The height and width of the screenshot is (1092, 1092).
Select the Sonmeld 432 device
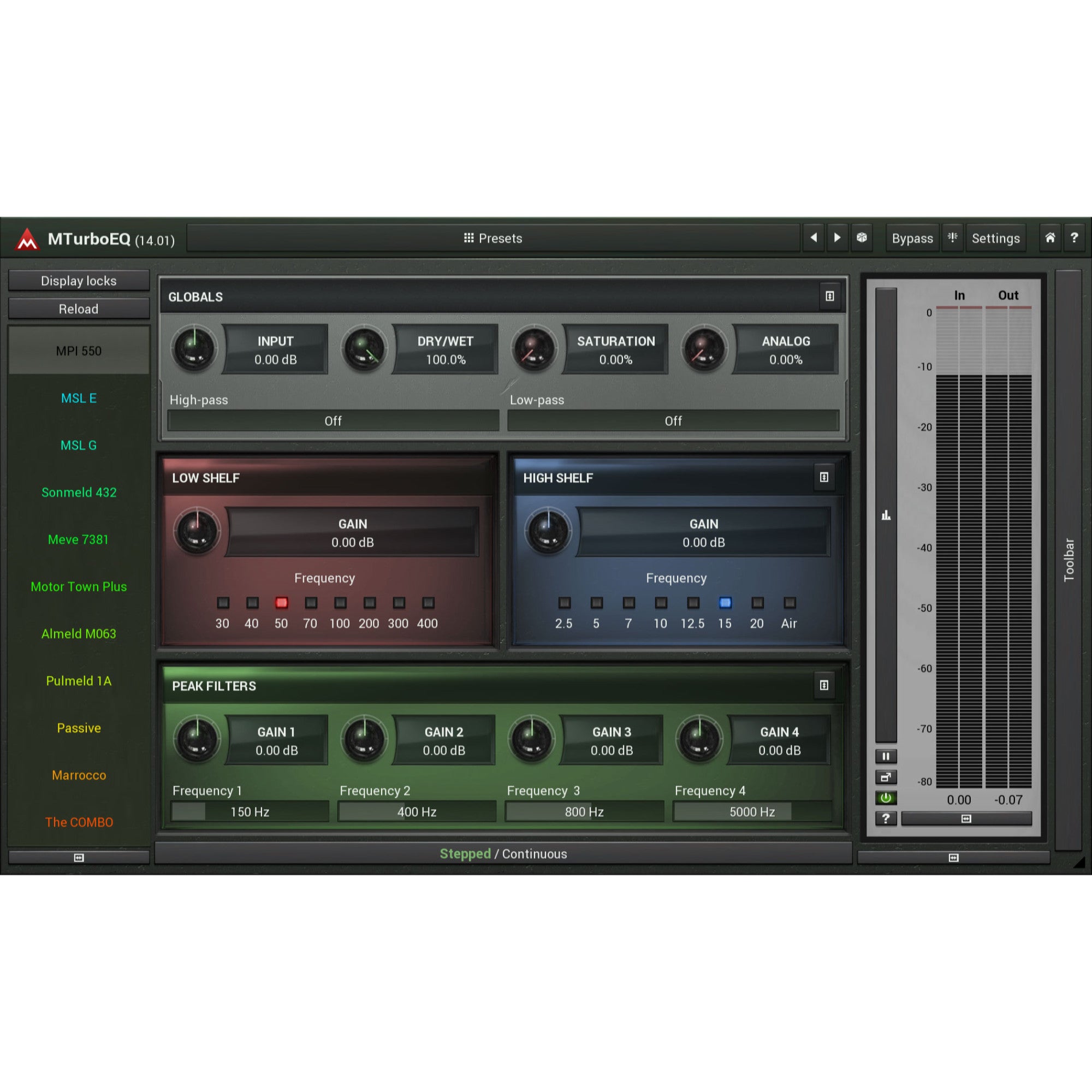79,492
